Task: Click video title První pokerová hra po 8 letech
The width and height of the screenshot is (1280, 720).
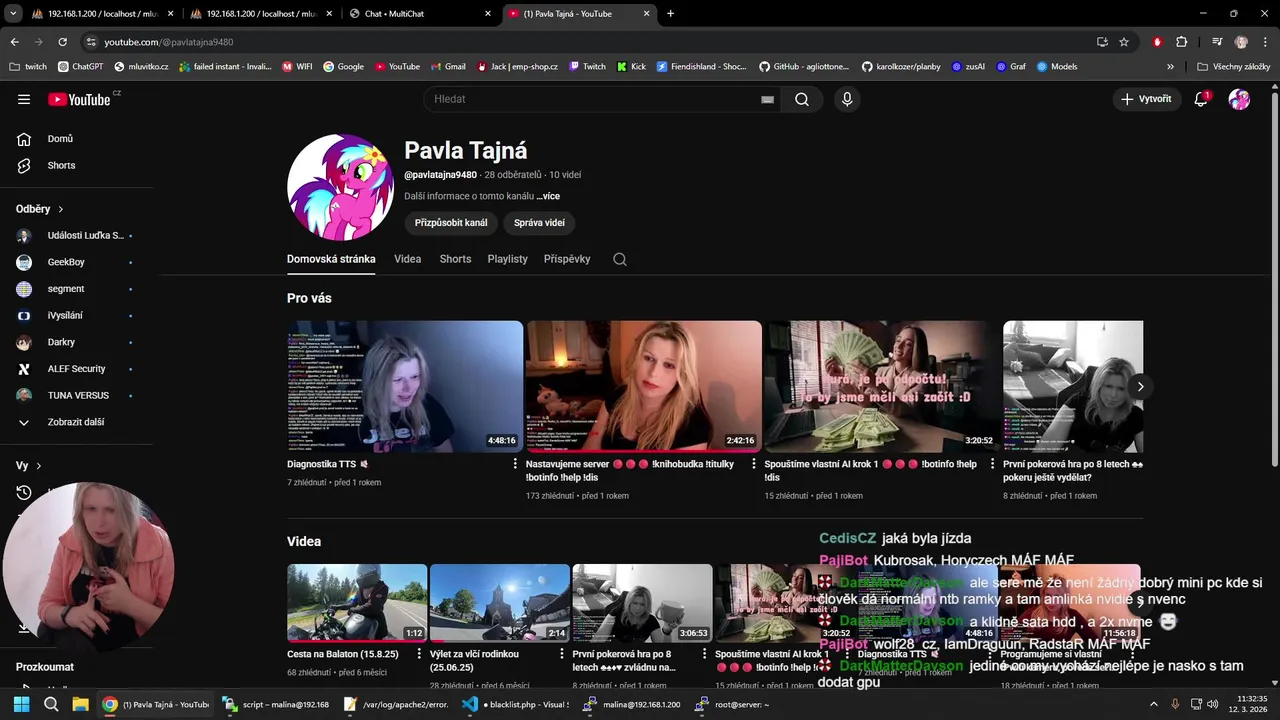Action: pyautogui.click(x=1073, y=470)
